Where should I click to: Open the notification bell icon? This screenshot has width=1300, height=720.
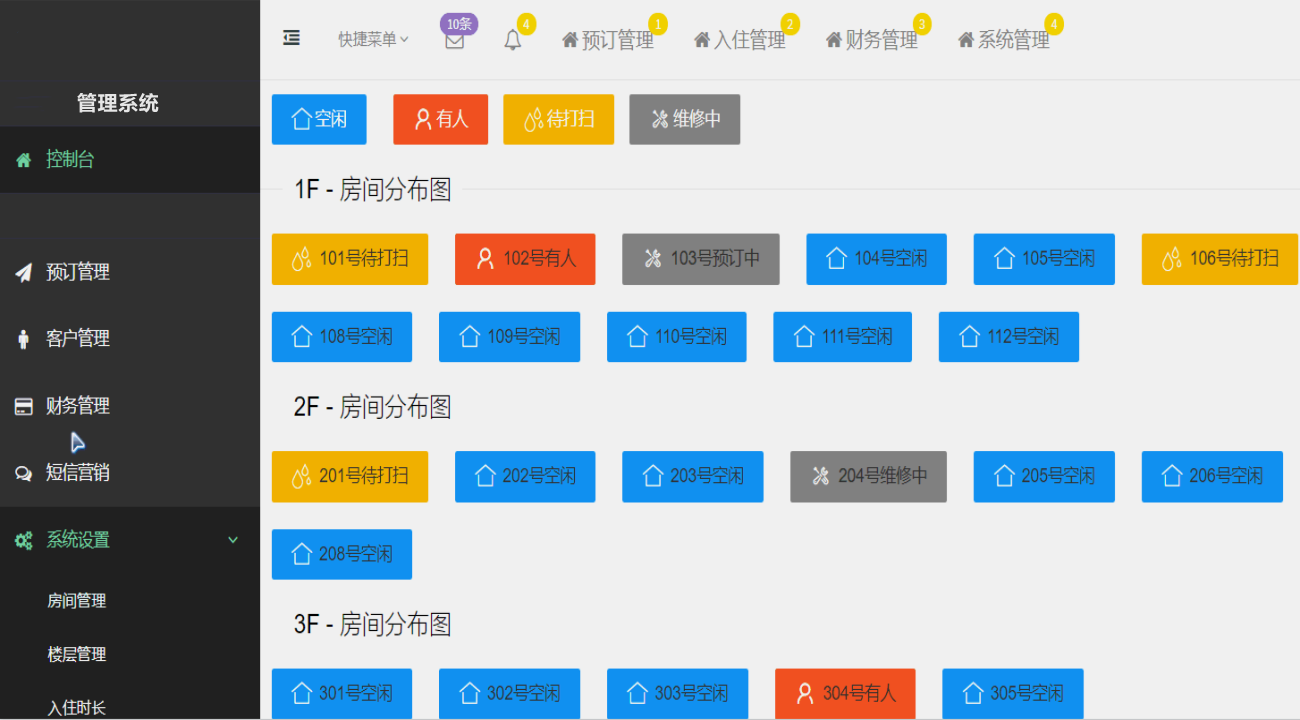pos(513,40)
